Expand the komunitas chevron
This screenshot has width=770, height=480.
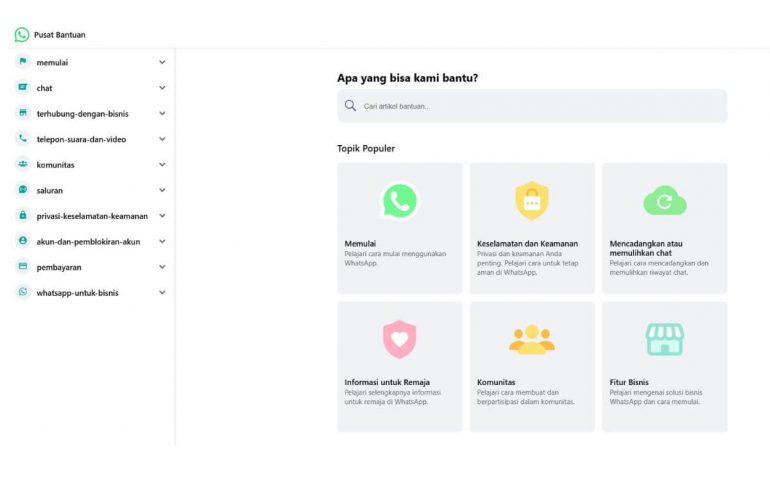pyautogui.click(x=162, y=165)
